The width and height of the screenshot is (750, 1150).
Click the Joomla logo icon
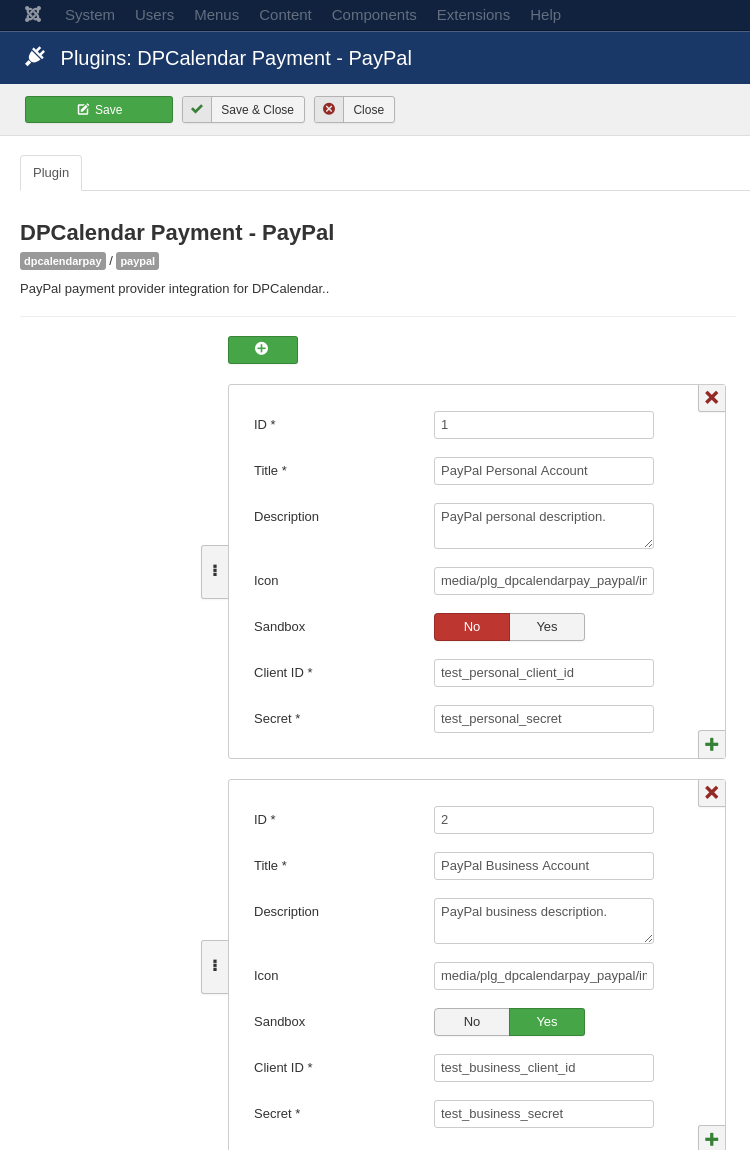pos(33,14)
